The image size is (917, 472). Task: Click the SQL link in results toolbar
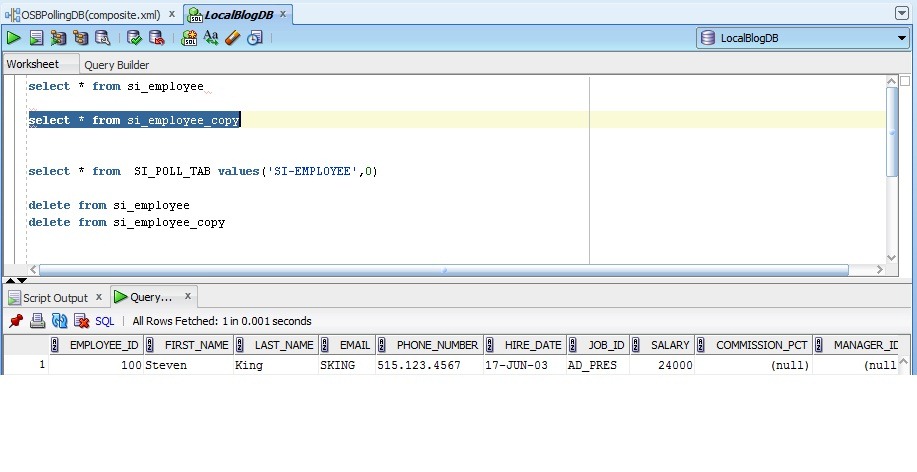coord(105,321)
